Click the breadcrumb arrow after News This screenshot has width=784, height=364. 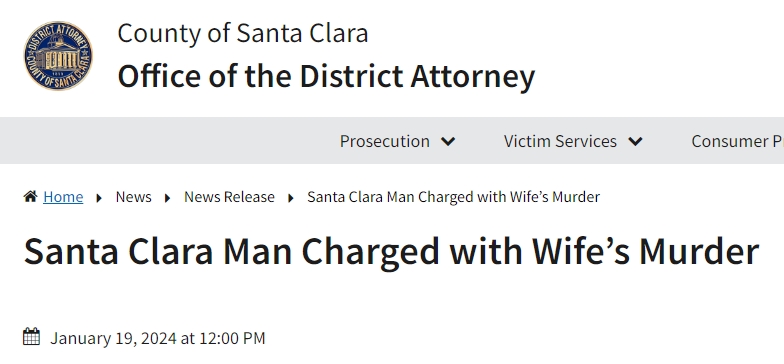point(168,198)
